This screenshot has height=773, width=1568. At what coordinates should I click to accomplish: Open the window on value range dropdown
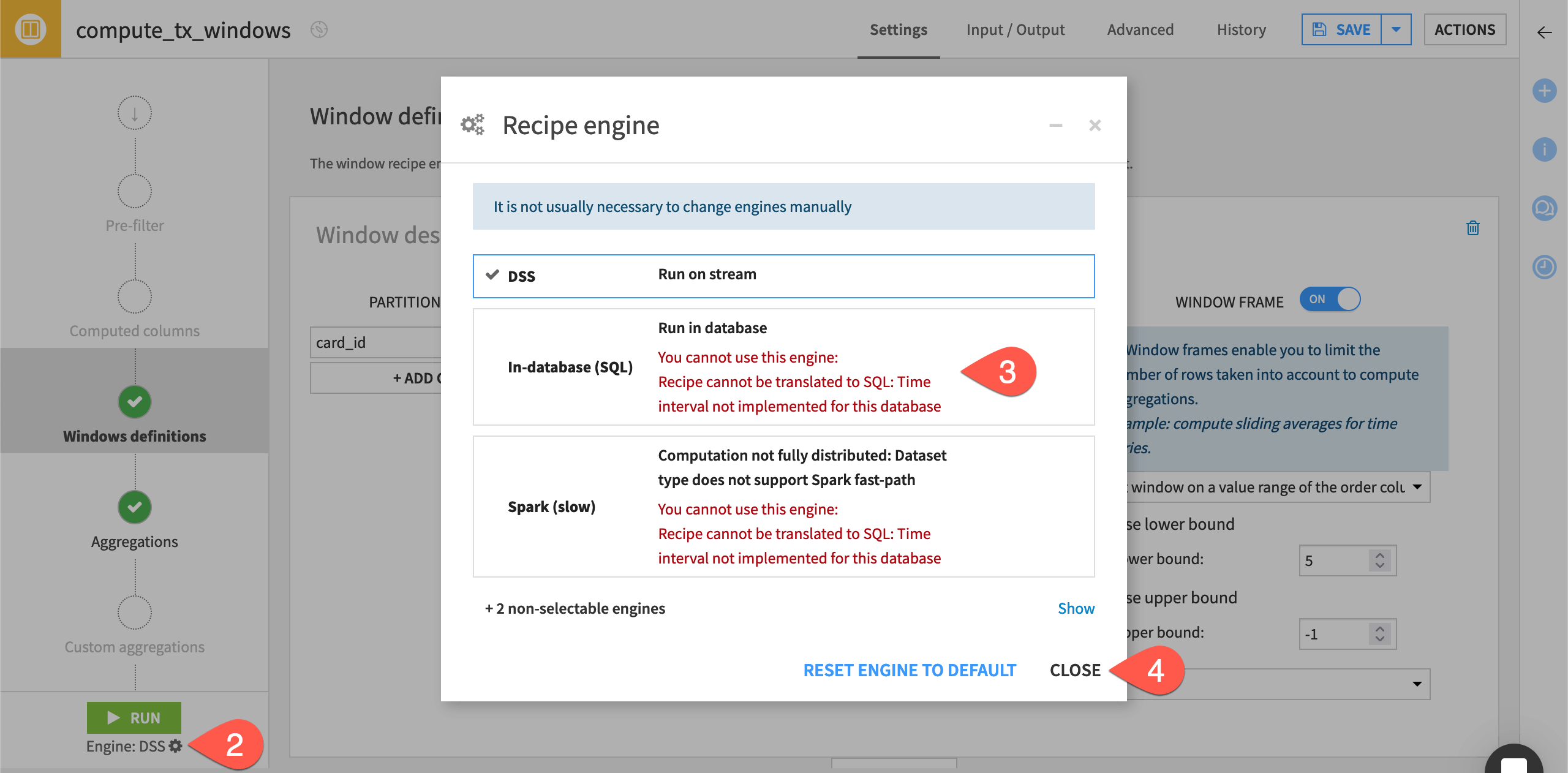pos(1278,487)
